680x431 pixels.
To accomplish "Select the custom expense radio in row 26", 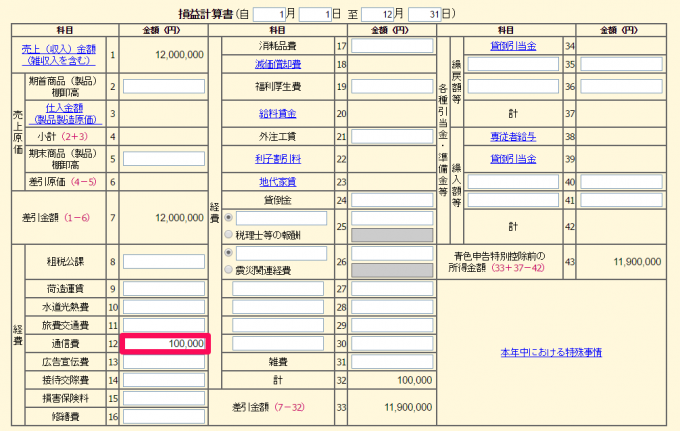I will click(229, 252).
